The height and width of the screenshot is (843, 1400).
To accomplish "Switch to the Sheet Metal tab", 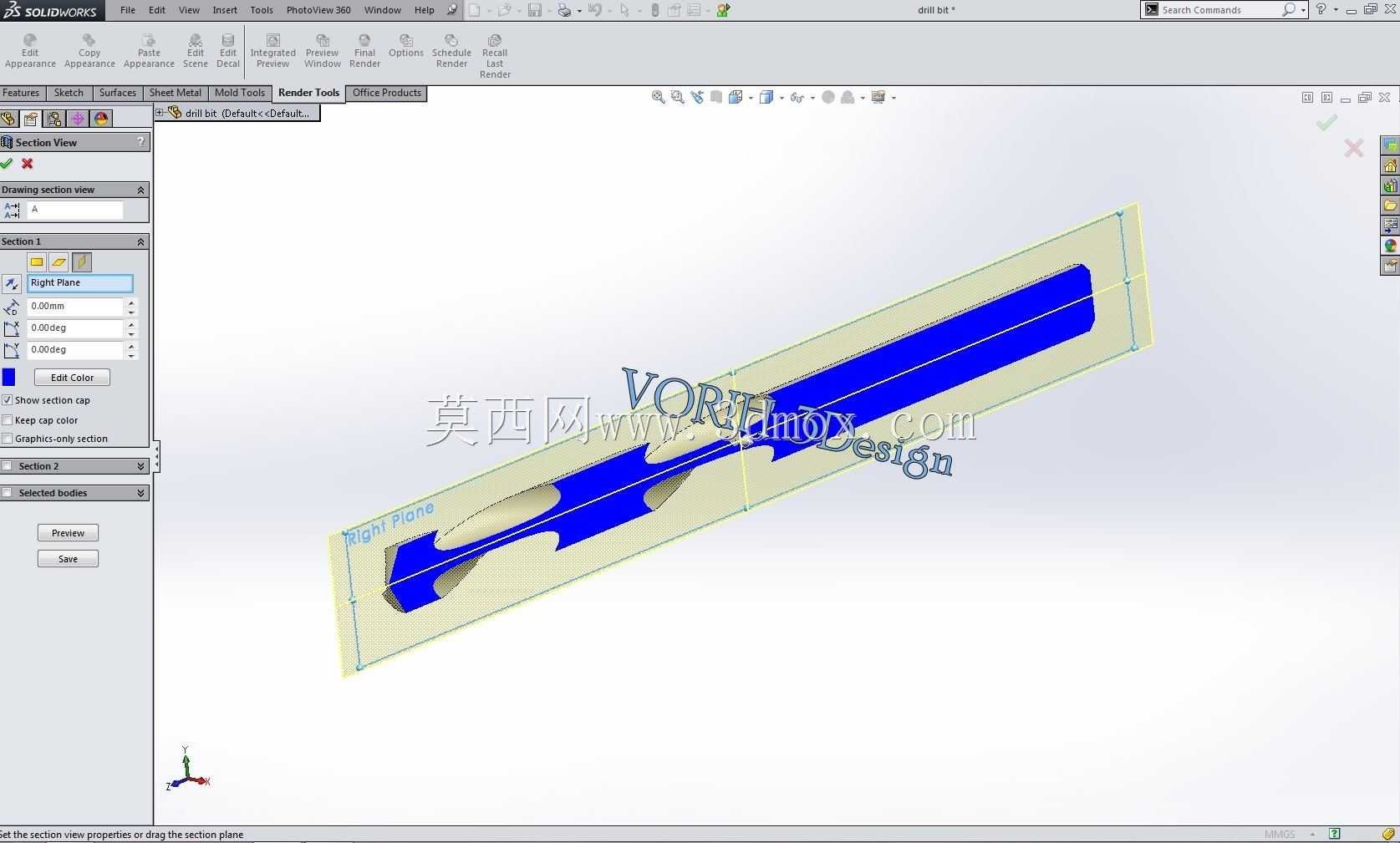I will click(176, 93).
